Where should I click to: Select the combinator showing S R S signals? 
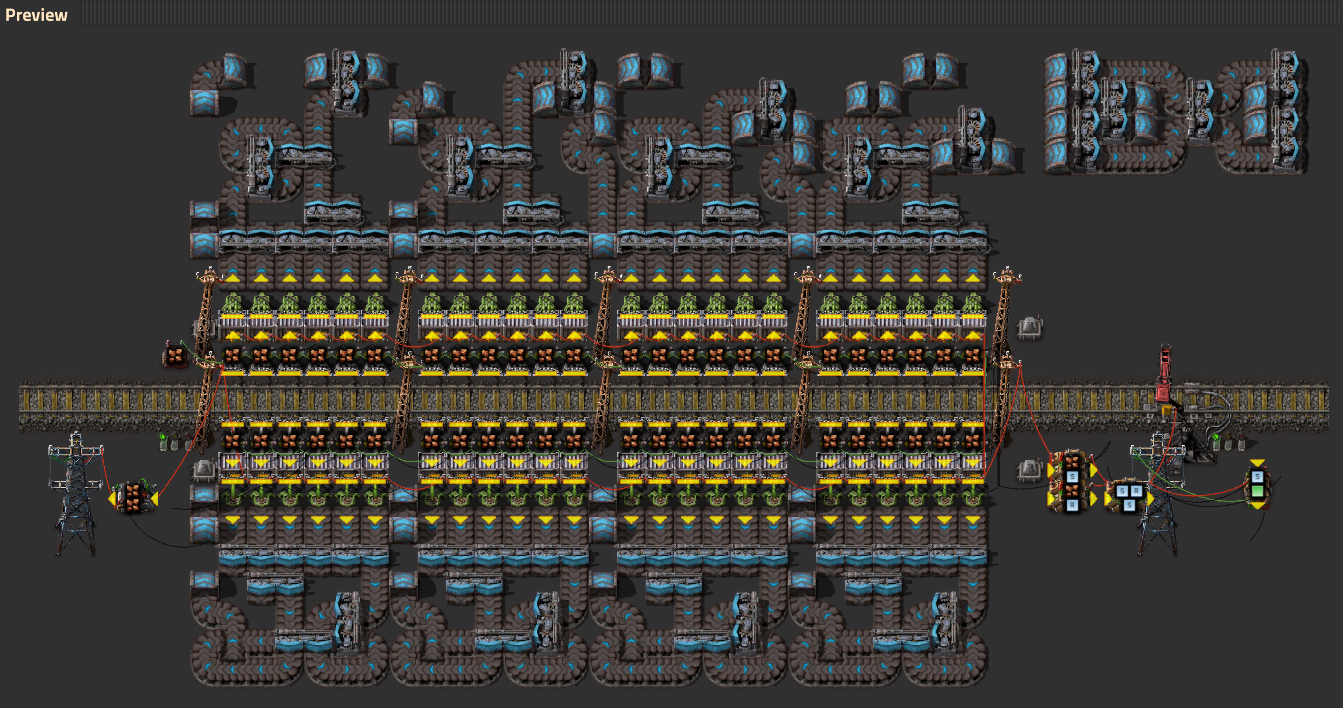point(1128,496)
